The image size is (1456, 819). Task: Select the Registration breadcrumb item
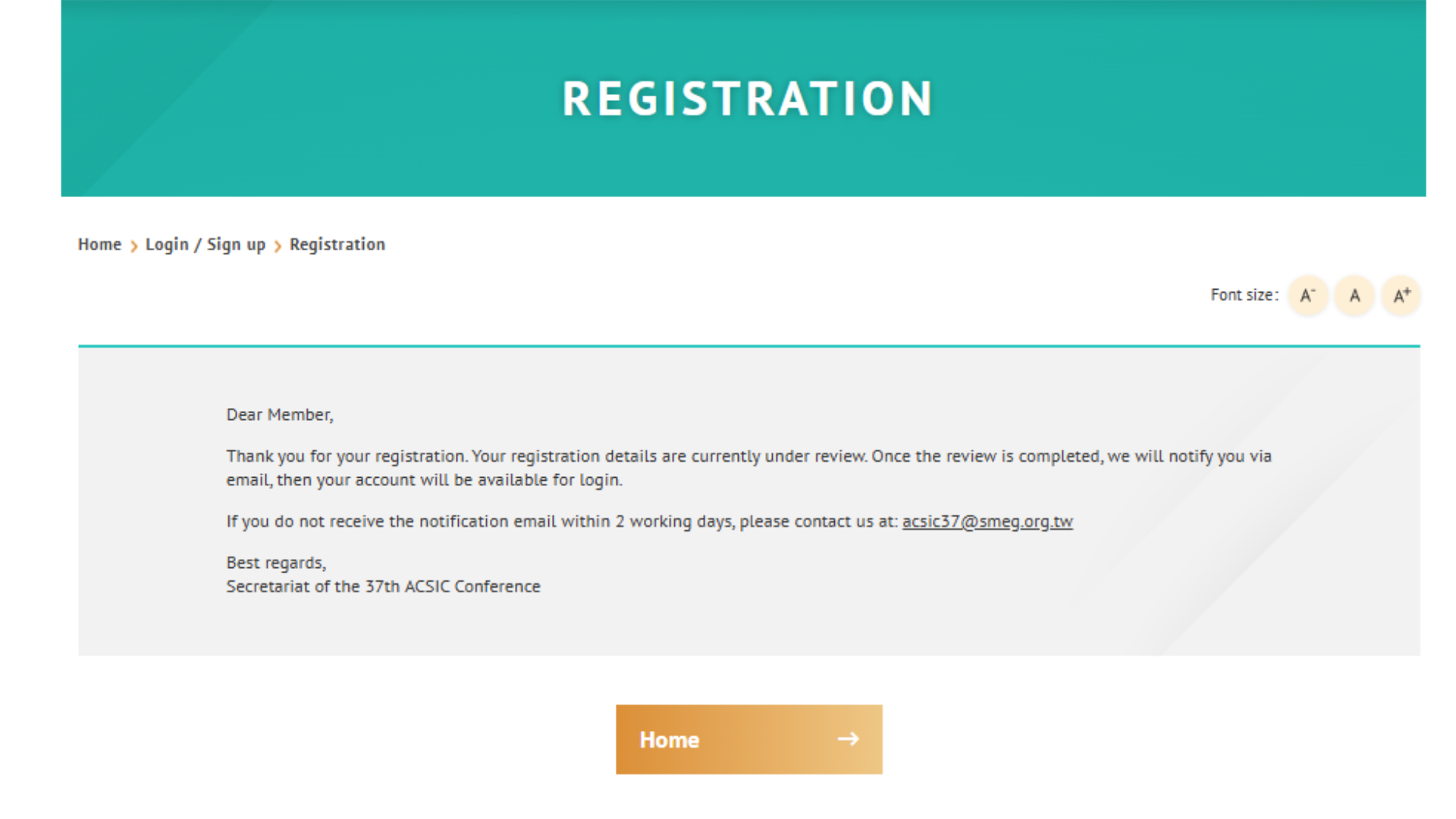tap(337, 244)
